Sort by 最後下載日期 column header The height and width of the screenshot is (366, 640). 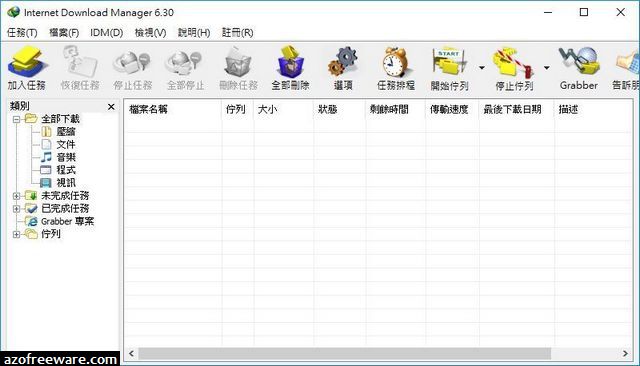tap(516, 109)
